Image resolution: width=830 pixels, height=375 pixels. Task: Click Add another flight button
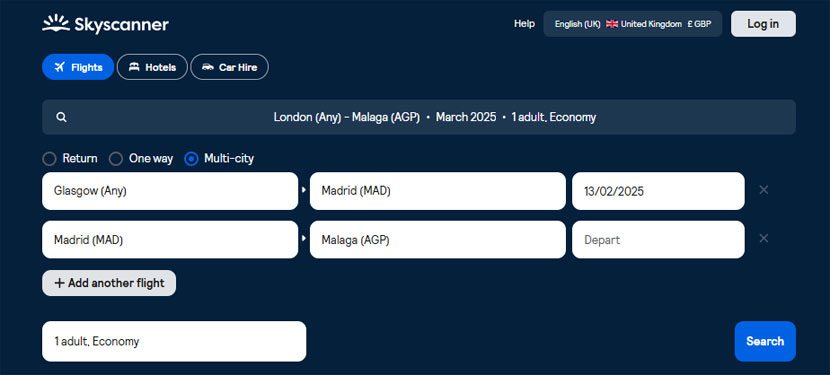pos(109,283)
